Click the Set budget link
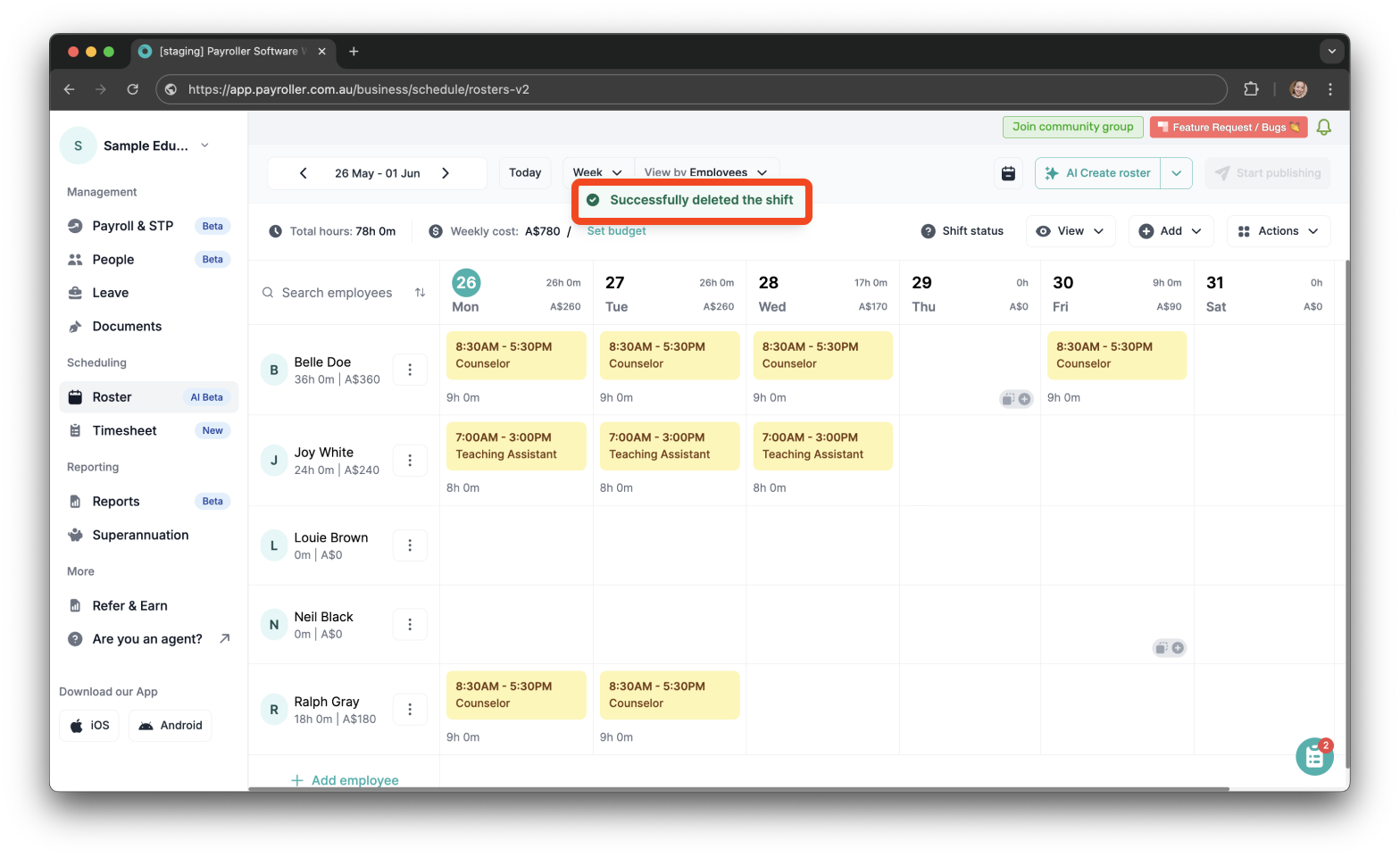1400x857 pixels. pos(616,231)
